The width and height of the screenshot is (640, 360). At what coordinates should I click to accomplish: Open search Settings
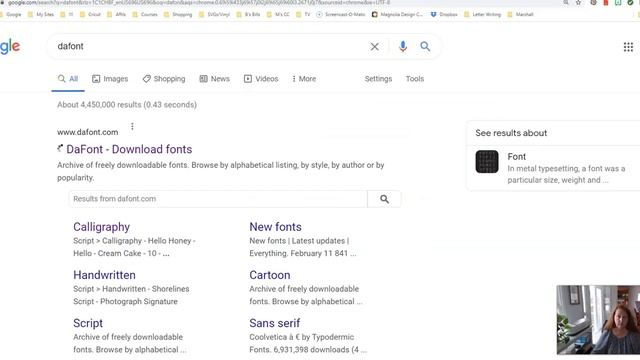(x=378, y=79)
